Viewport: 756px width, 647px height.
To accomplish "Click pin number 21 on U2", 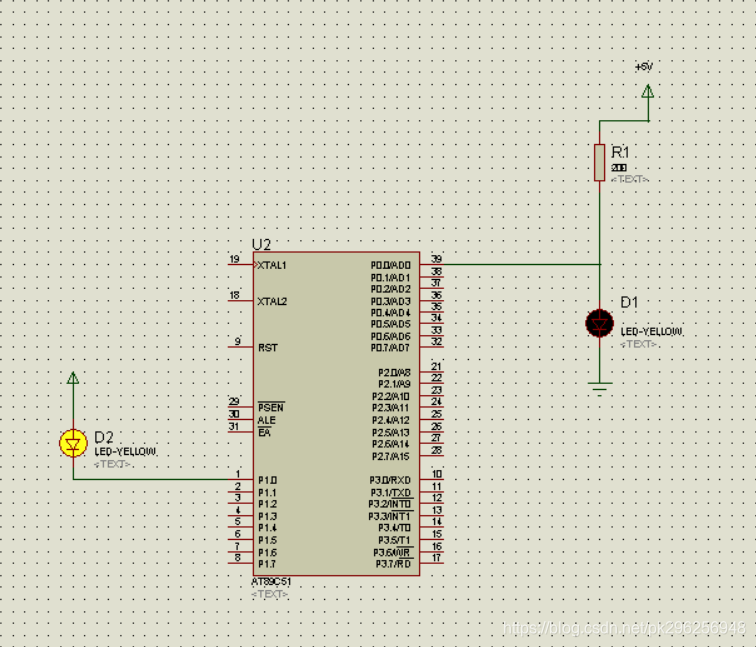I will [x=436, y=367].
